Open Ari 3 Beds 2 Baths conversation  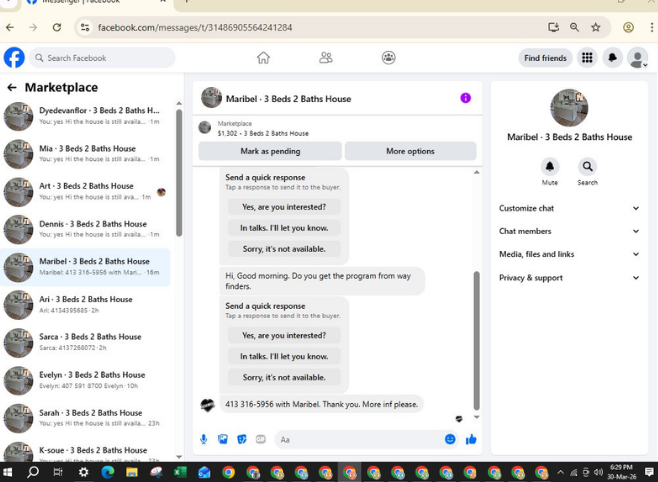click(85, 305)
